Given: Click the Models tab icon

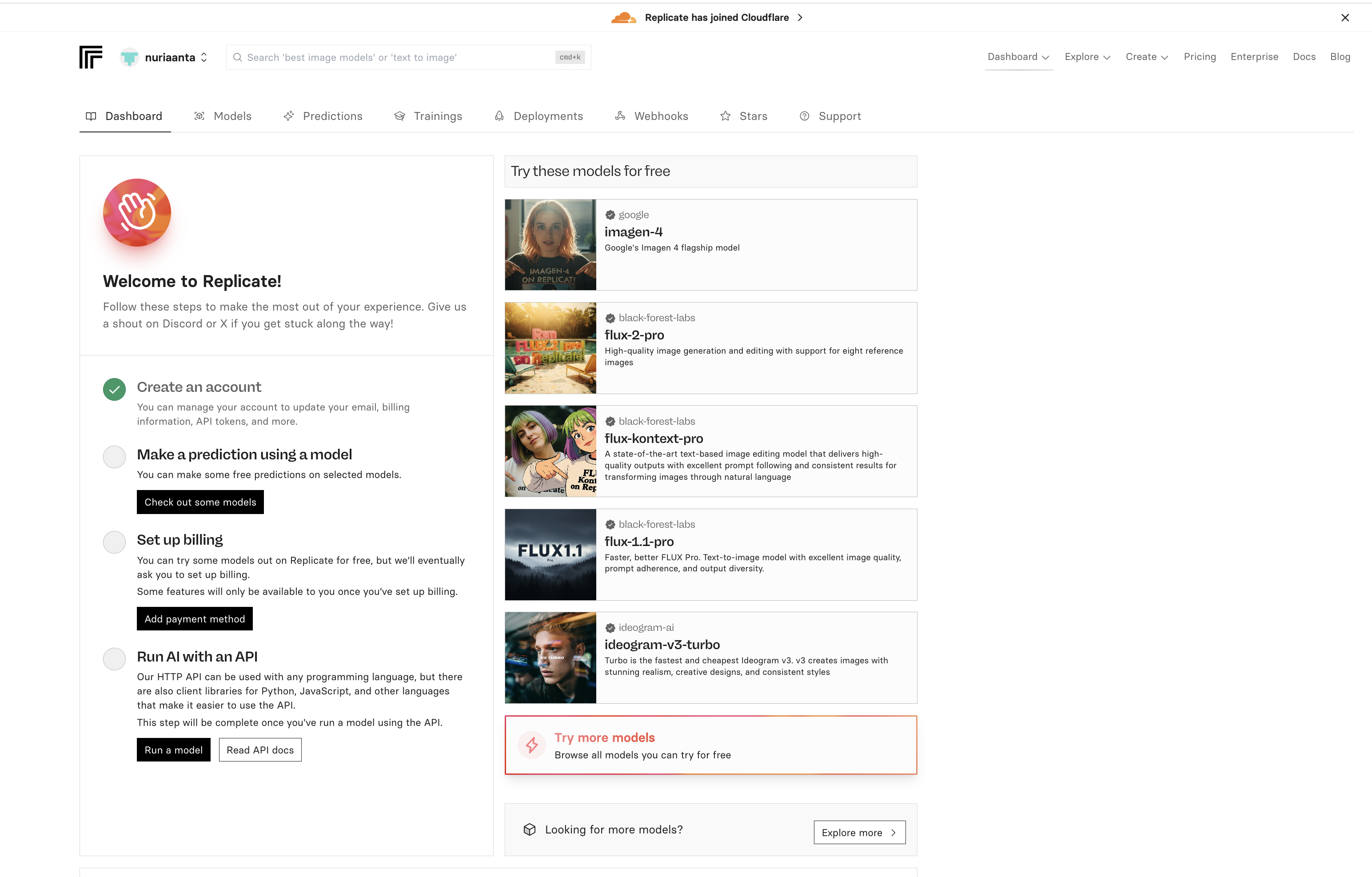Looking at the screenshot, I should (x=199, y=116).
